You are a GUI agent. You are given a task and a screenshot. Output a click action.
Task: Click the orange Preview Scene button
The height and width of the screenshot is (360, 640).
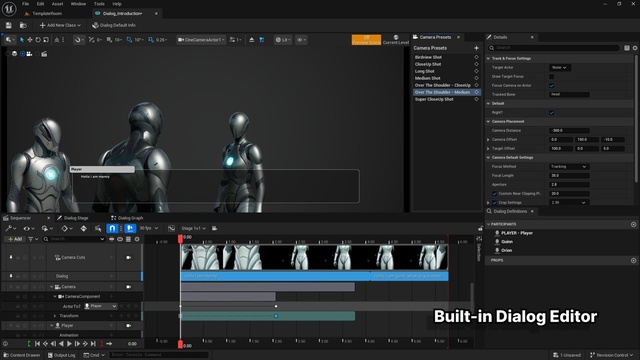(366, 40)
